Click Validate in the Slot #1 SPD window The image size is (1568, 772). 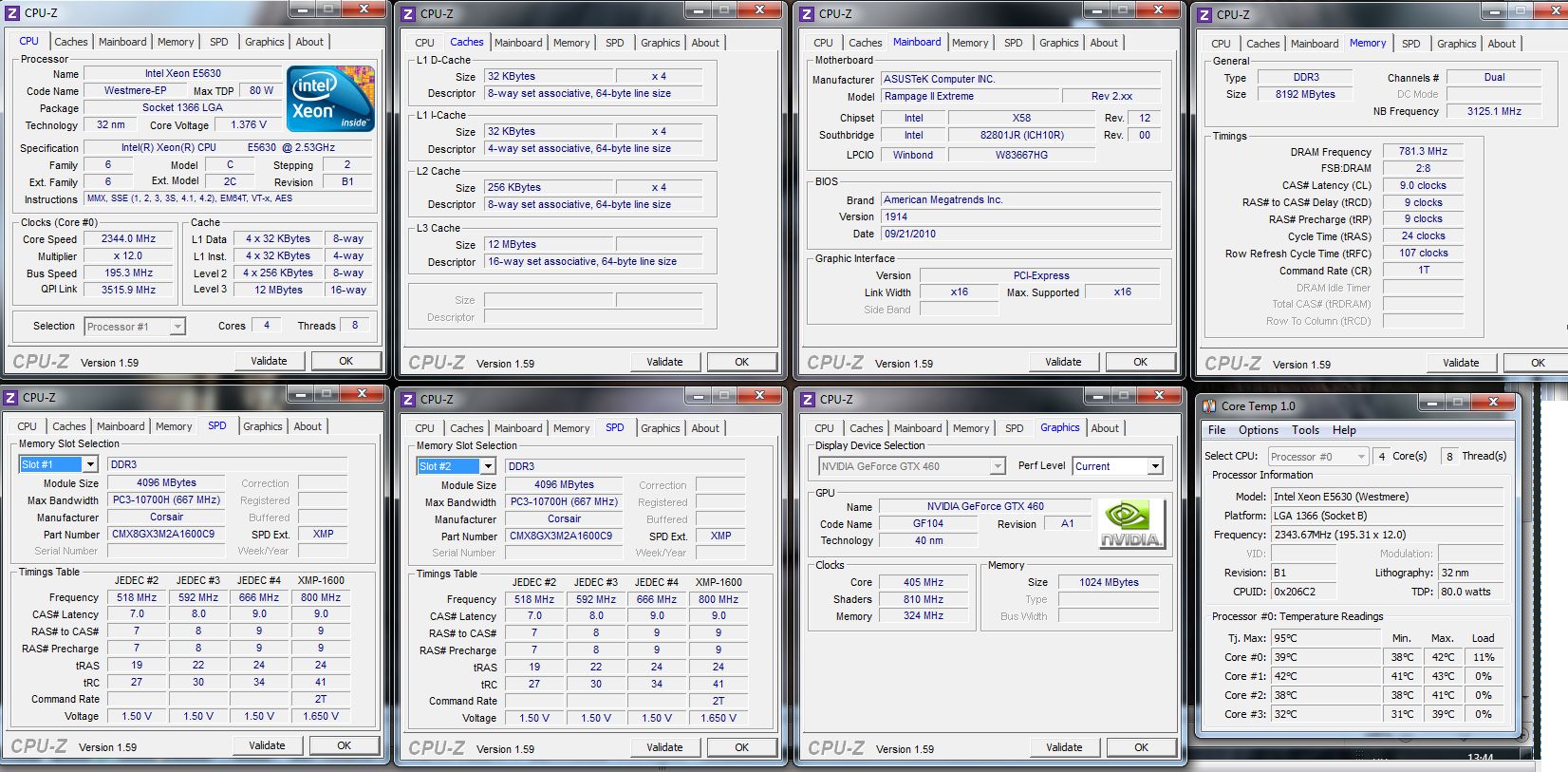(267, 745)
